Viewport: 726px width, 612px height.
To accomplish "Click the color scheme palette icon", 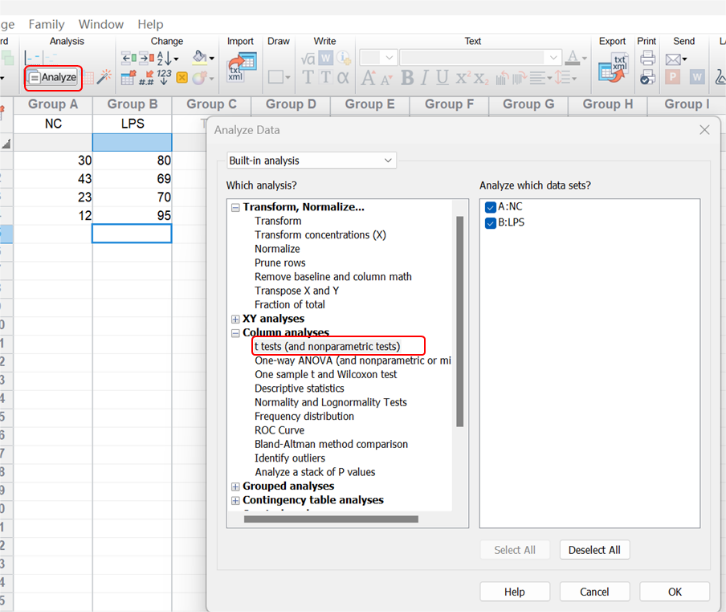I will (202, 78).
